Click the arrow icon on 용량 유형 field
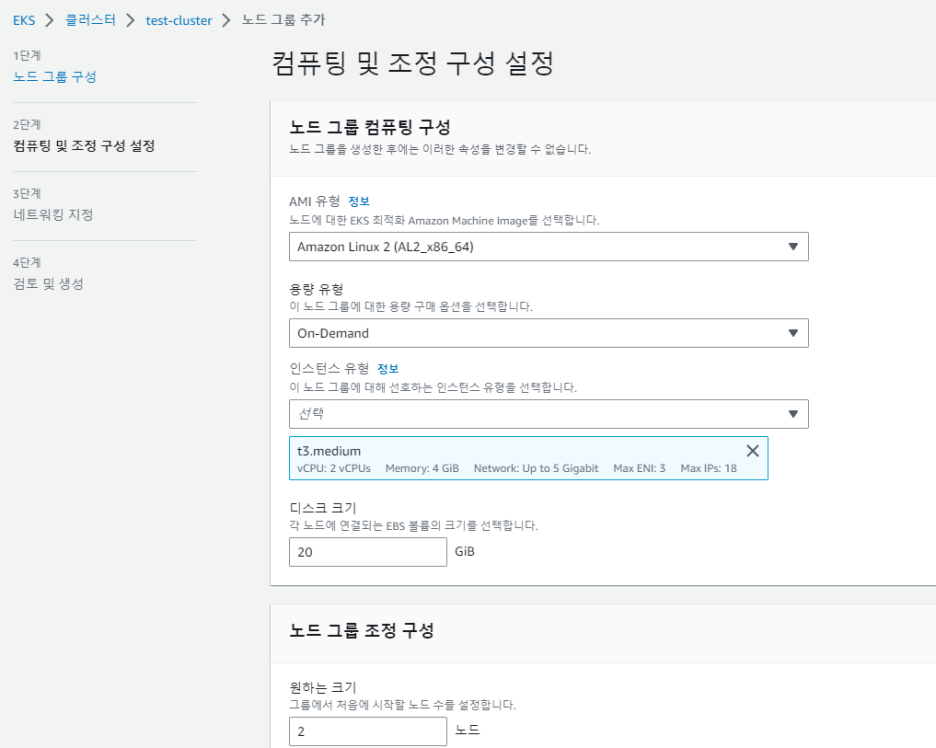Screen dimensions: 936x748 793,333
